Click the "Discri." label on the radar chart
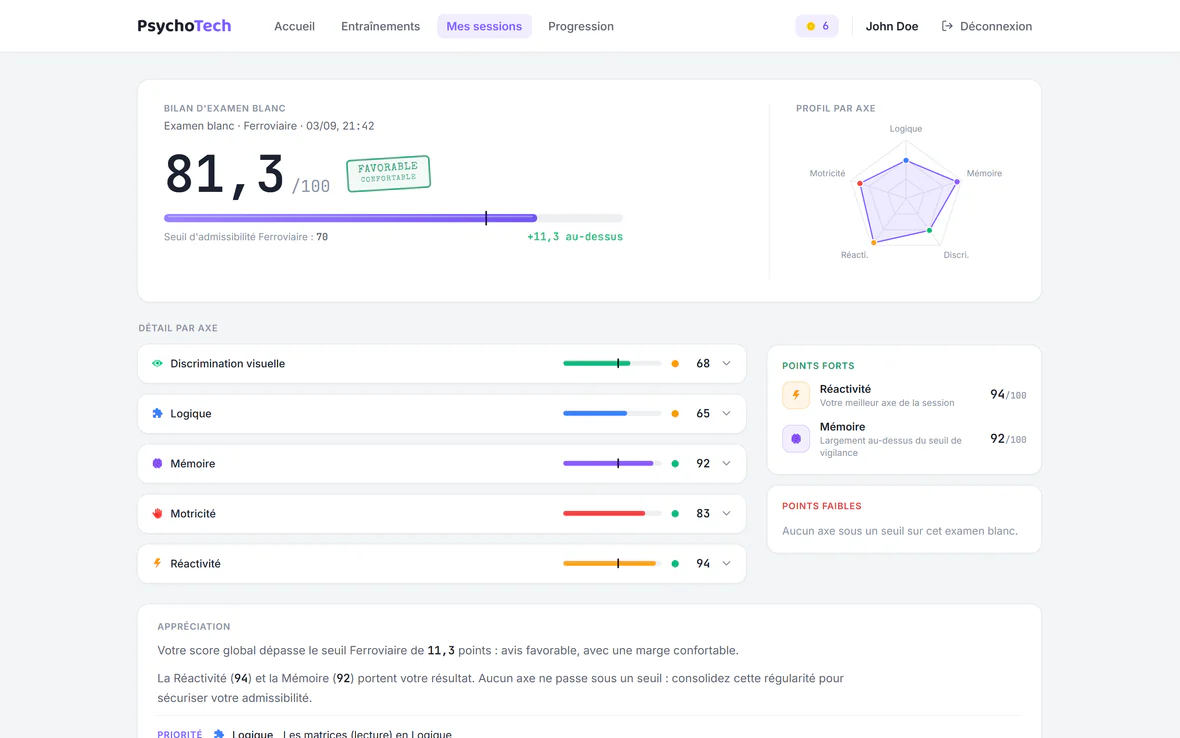 pyautogui.click(x=956, y=255)
